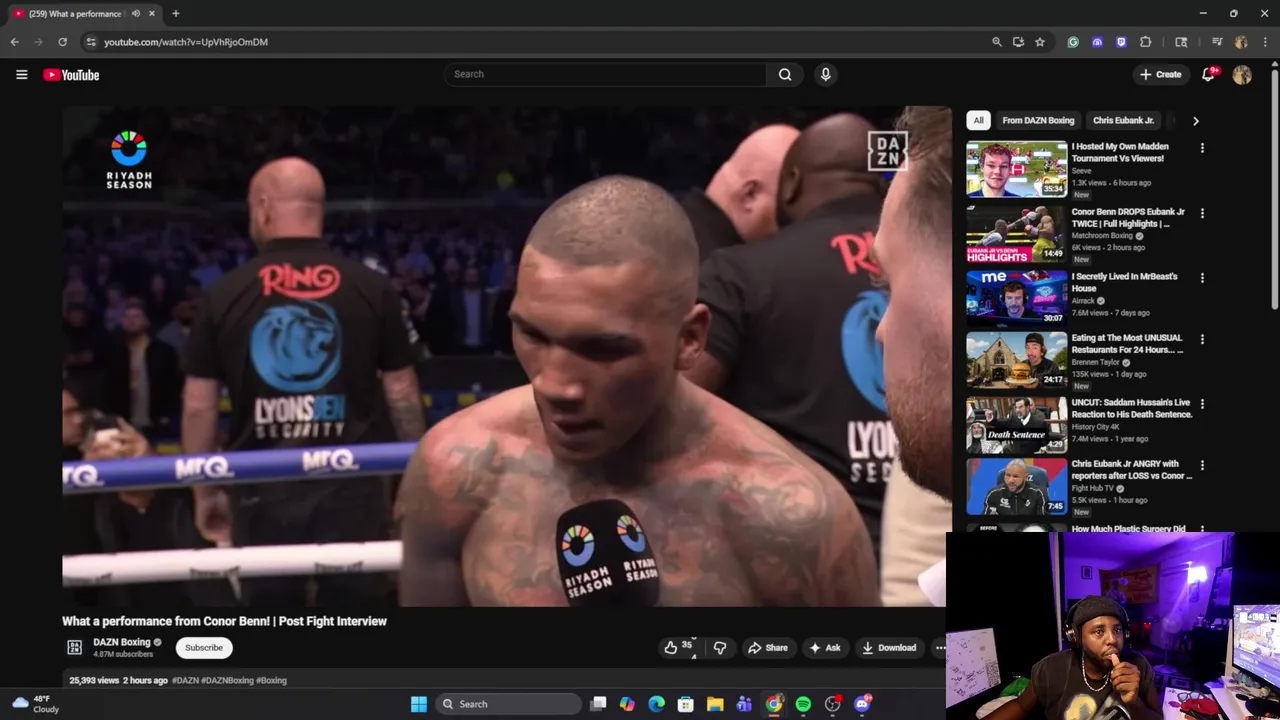Click the Create button

[x=1160, y=74]
